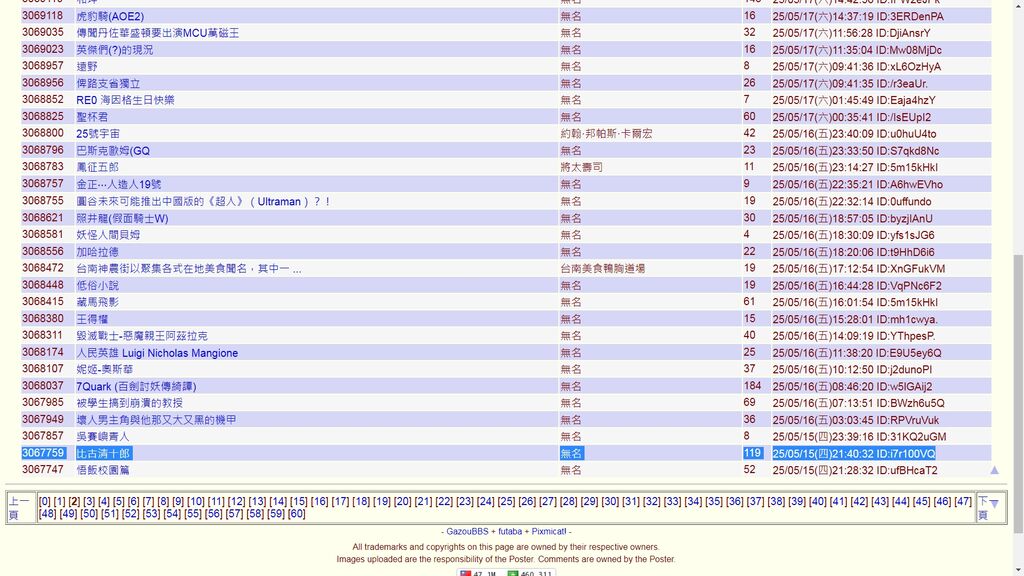Click highlighted timestamp with ID:i7r100VQ
The image size is (1024, 576).
coord(854,454)
